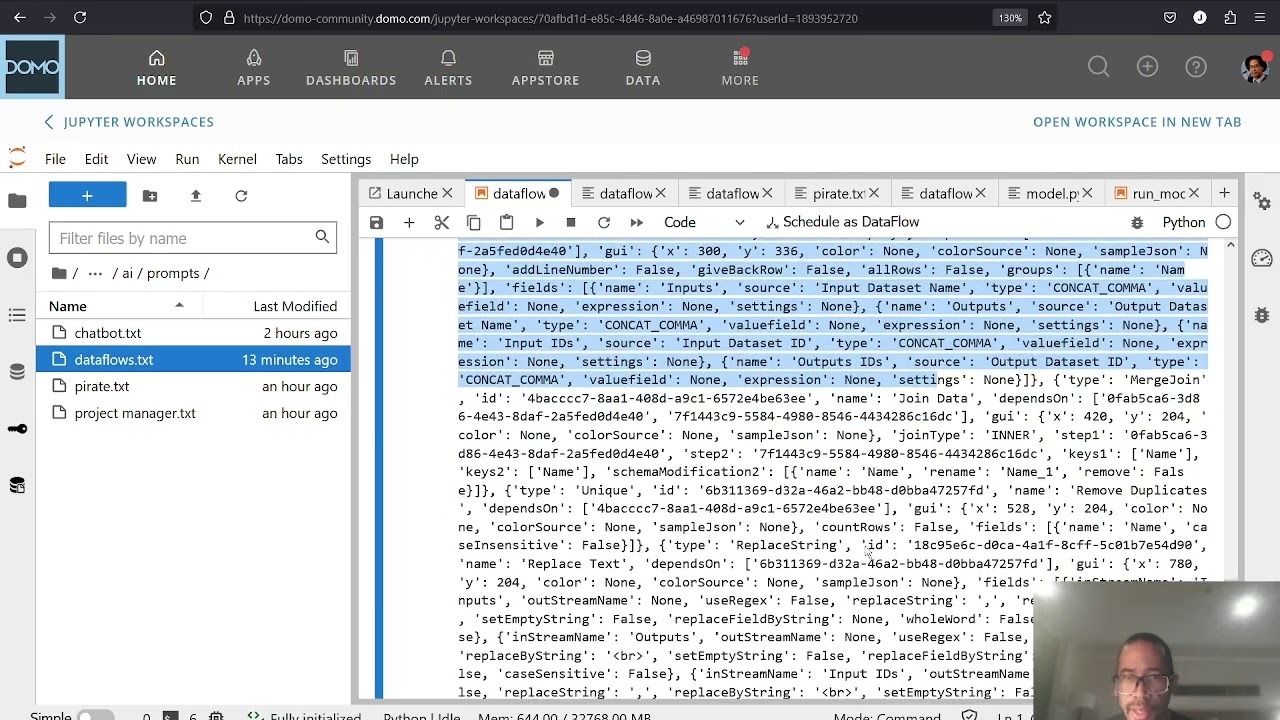Viewport: 1280px width, 720px height.
Task: Go back to Jupyter Workspaces
Action: click(129, 122)
